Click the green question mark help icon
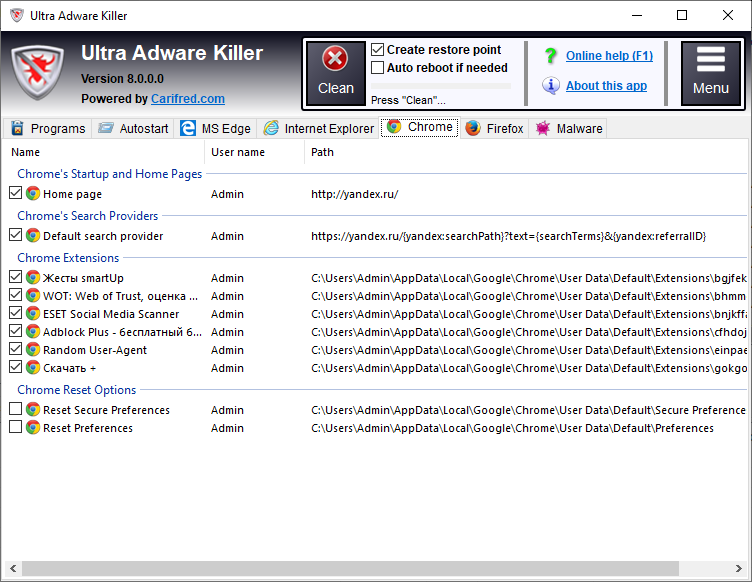 [551, 56]
